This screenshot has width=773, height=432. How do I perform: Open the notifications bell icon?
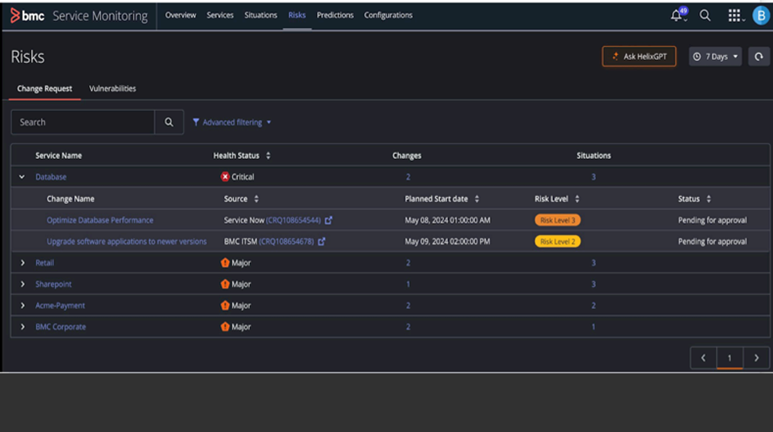coord(677,16)
